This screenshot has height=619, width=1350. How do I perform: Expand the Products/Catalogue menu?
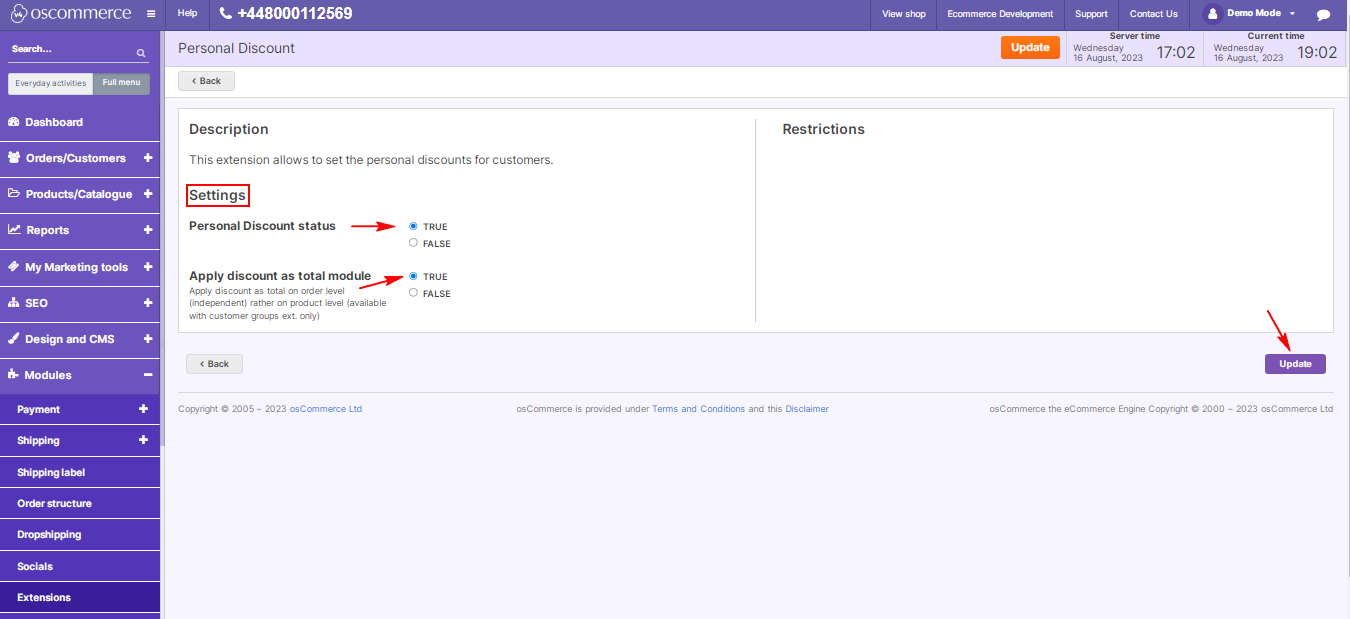pos(148,194)
